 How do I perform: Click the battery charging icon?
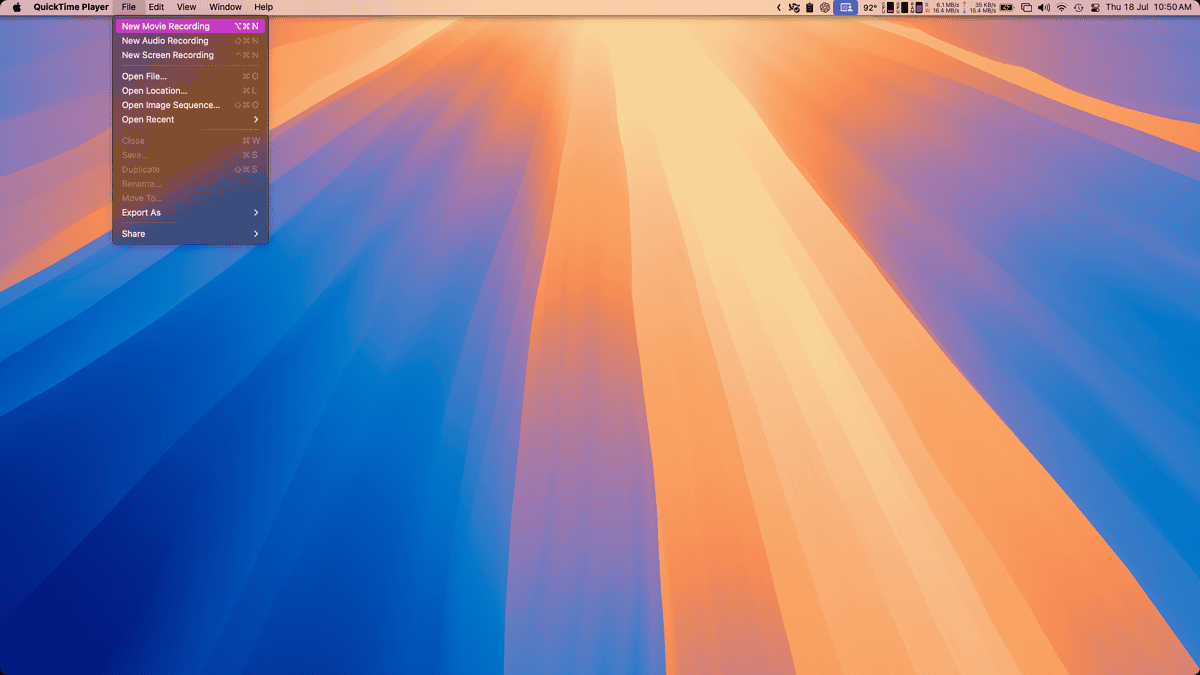(1006, 7)
